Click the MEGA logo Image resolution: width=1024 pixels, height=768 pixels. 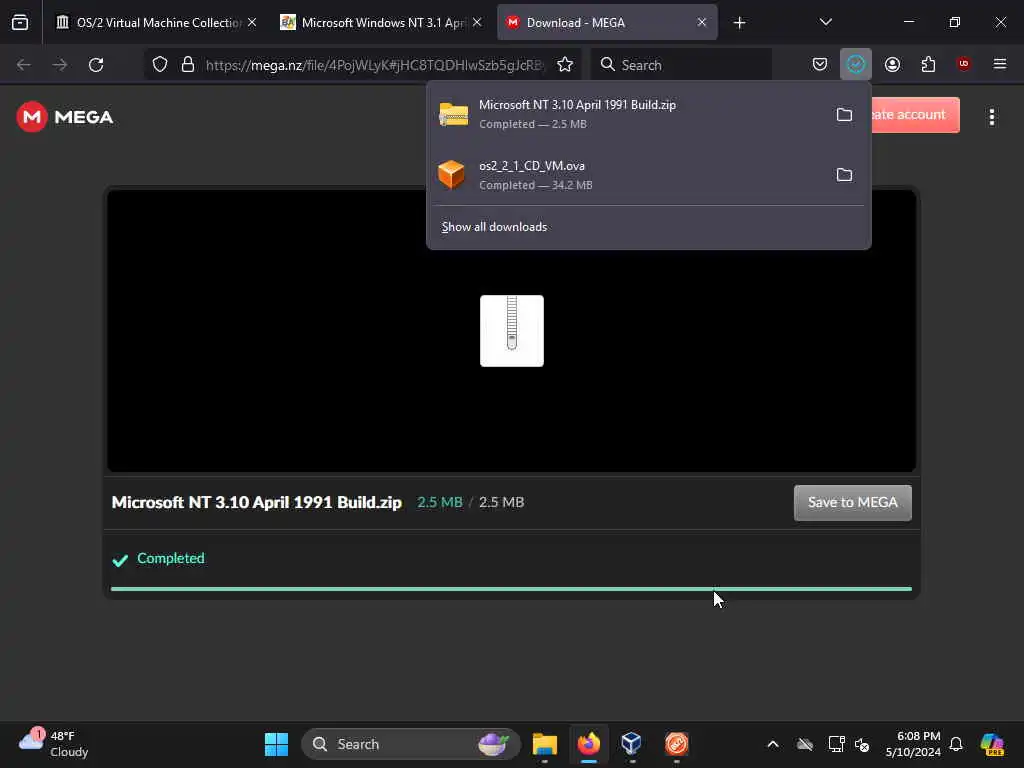click(65, 117)
